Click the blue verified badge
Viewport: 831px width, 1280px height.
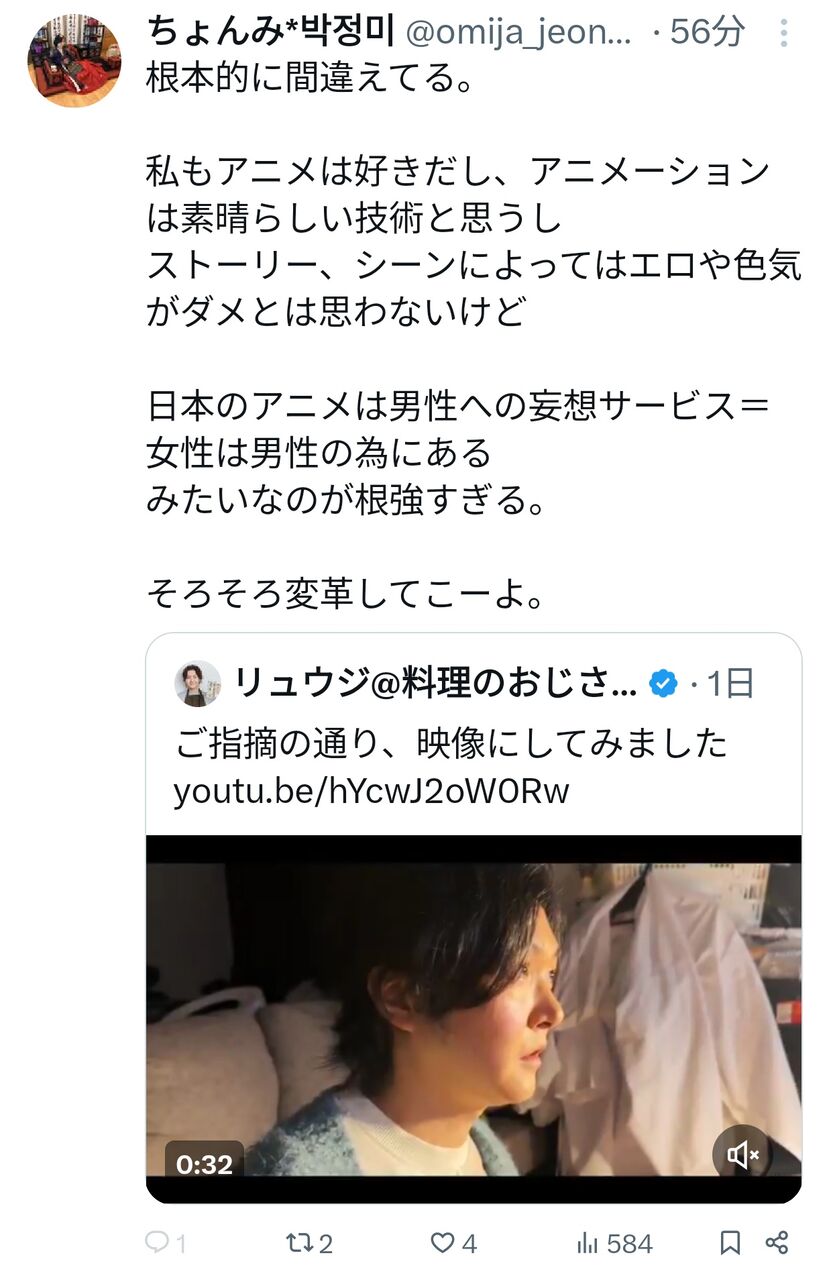(662, 684)
